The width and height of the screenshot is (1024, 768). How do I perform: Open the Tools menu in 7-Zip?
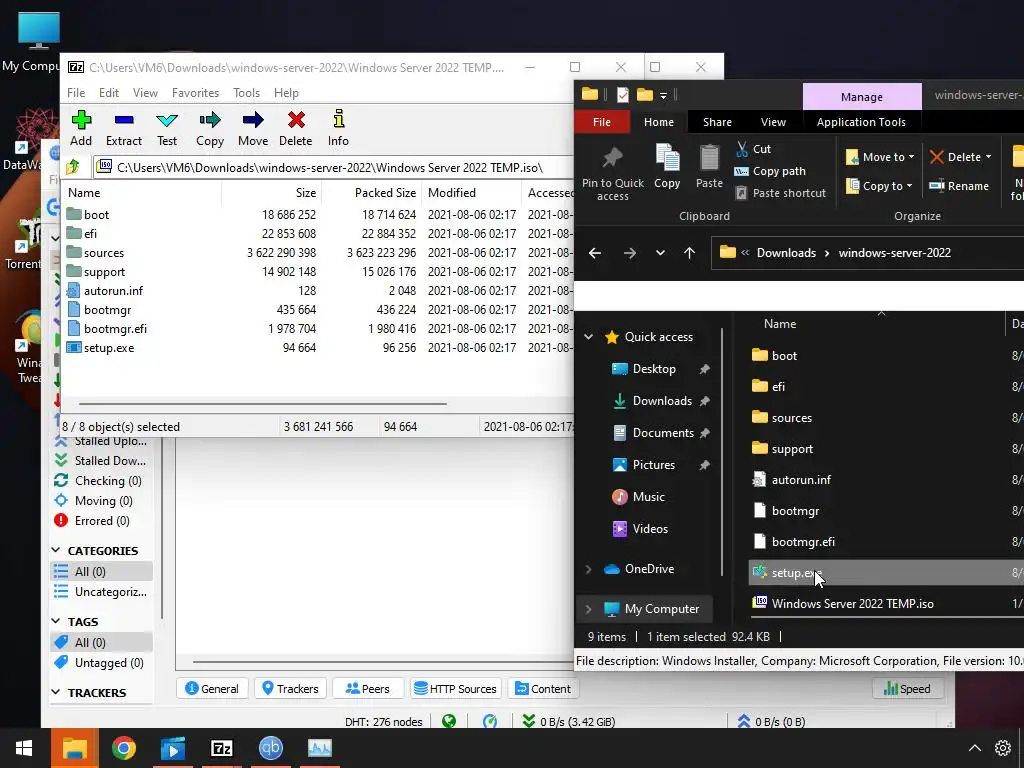click(246, 93)
